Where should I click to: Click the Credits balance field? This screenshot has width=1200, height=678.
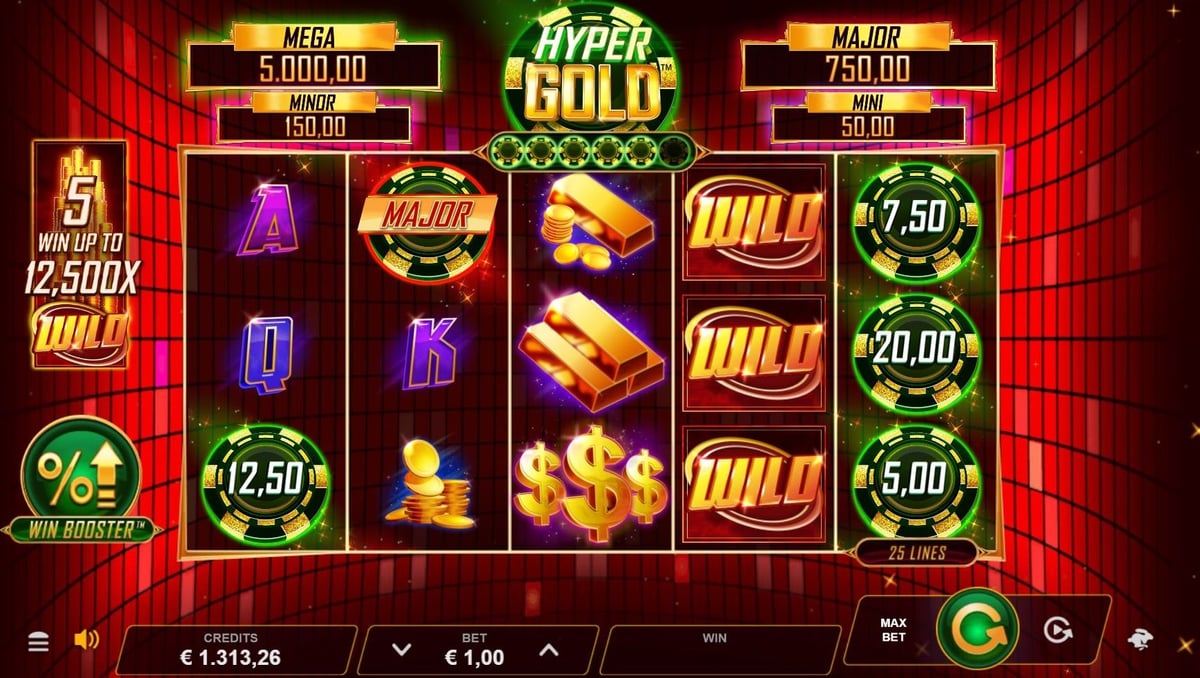pos(237,649)
